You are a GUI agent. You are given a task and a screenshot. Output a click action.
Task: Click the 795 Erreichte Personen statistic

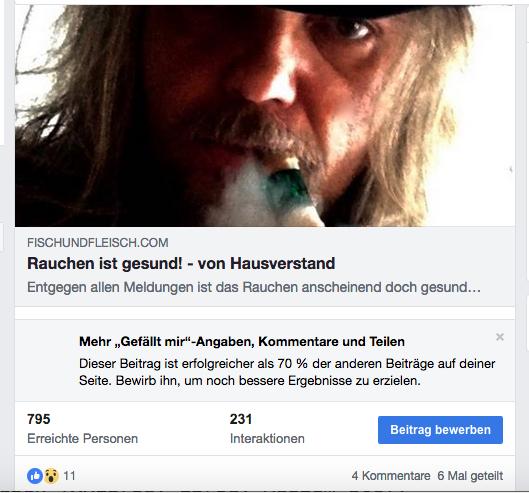tap(83, 429)
